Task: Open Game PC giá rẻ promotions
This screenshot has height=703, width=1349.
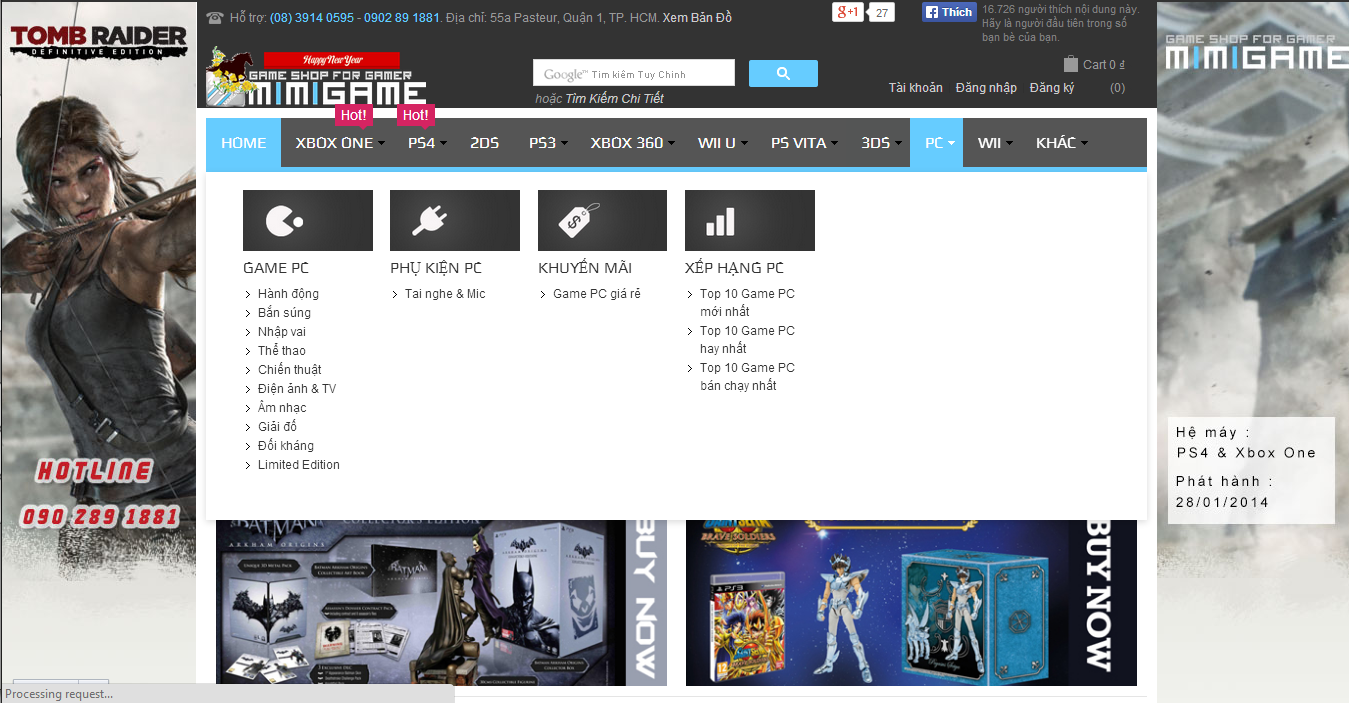Action: click(x=597, y=294)
